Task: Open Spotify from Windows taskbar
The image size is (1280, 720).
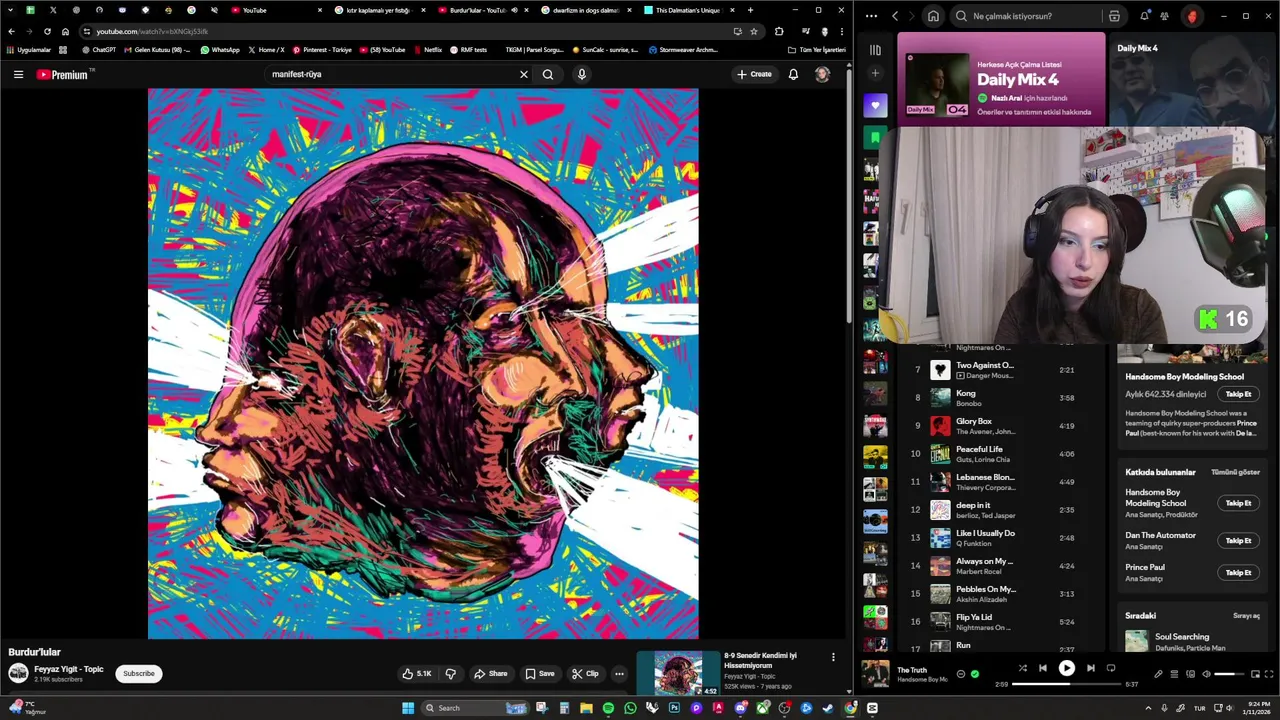Action: (x=608, y=708)
